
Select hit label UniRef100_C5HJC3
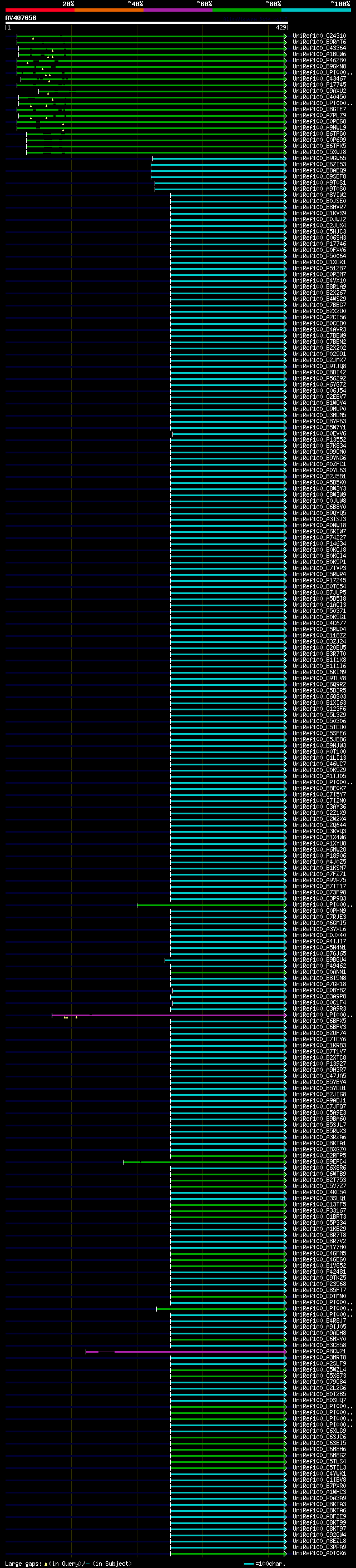(x=319, y=231)
